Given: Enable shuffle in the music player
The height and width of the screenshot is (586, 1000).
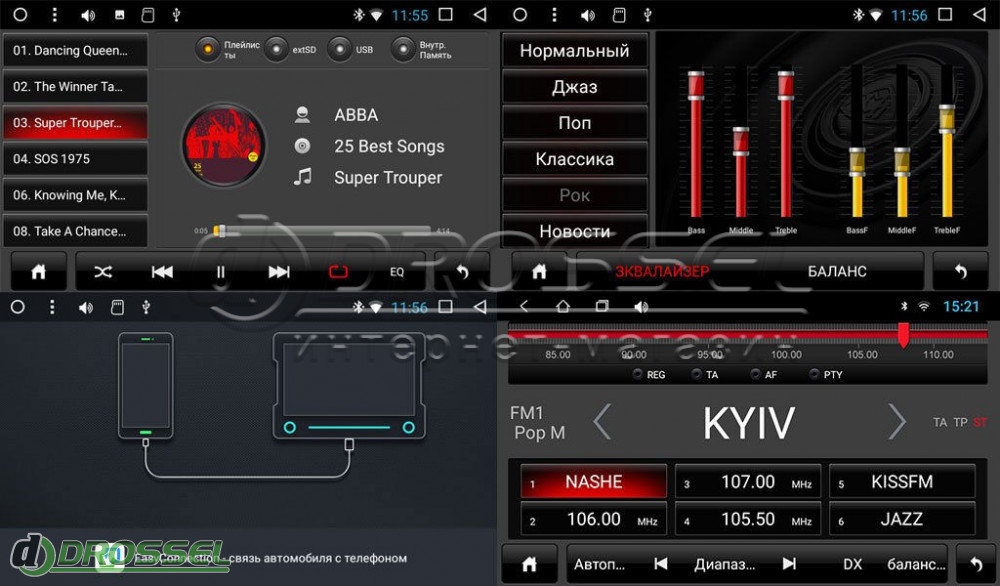Looking at the screenshot, I should [103, 271].
